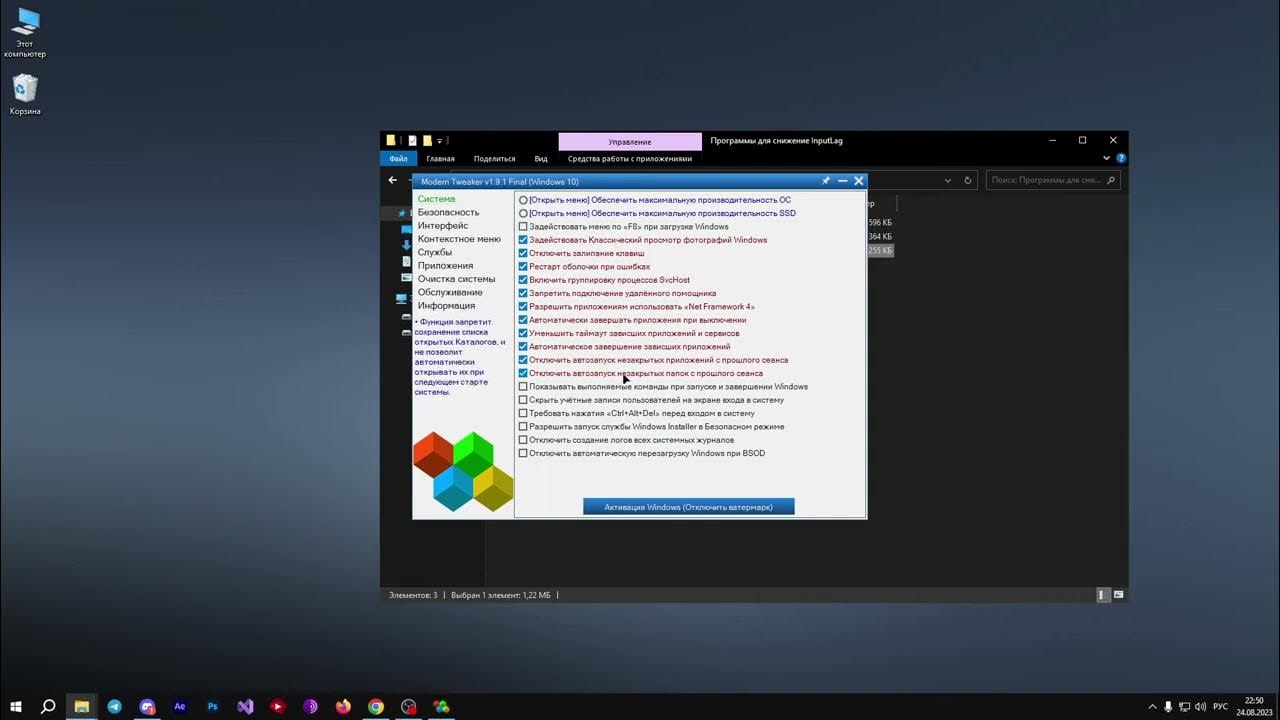Enable Ctrl+Alt+Del requirement before login
This screenshot has height=720, width=1280.
coord(523,413)
